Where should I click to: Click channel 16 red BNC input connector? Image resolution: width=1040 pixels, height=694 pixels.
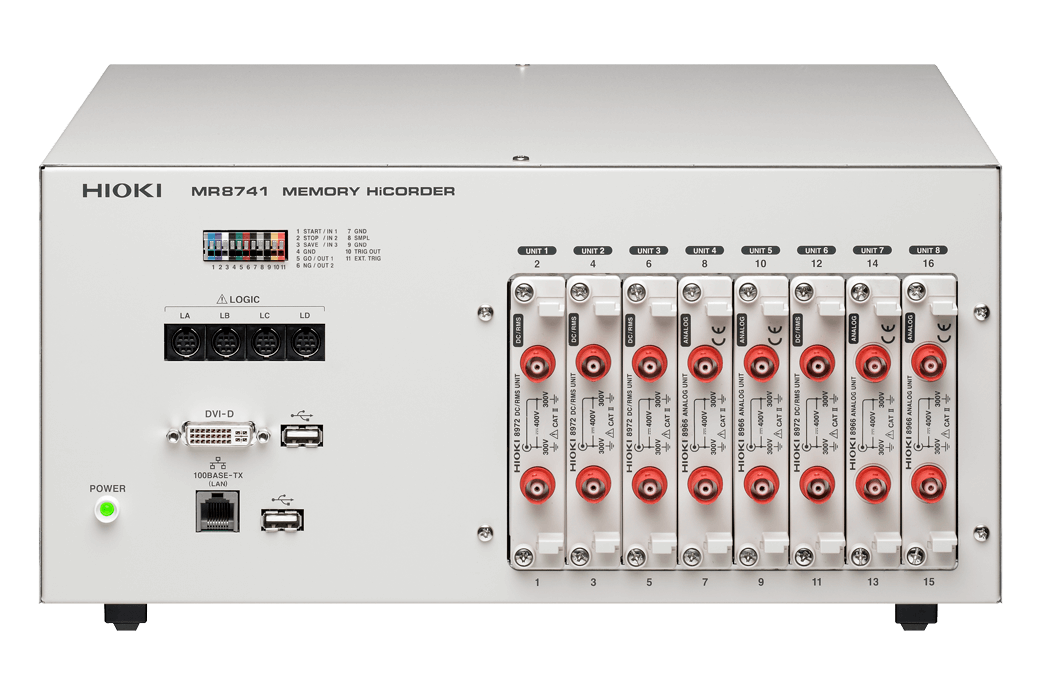coord(928,362)
